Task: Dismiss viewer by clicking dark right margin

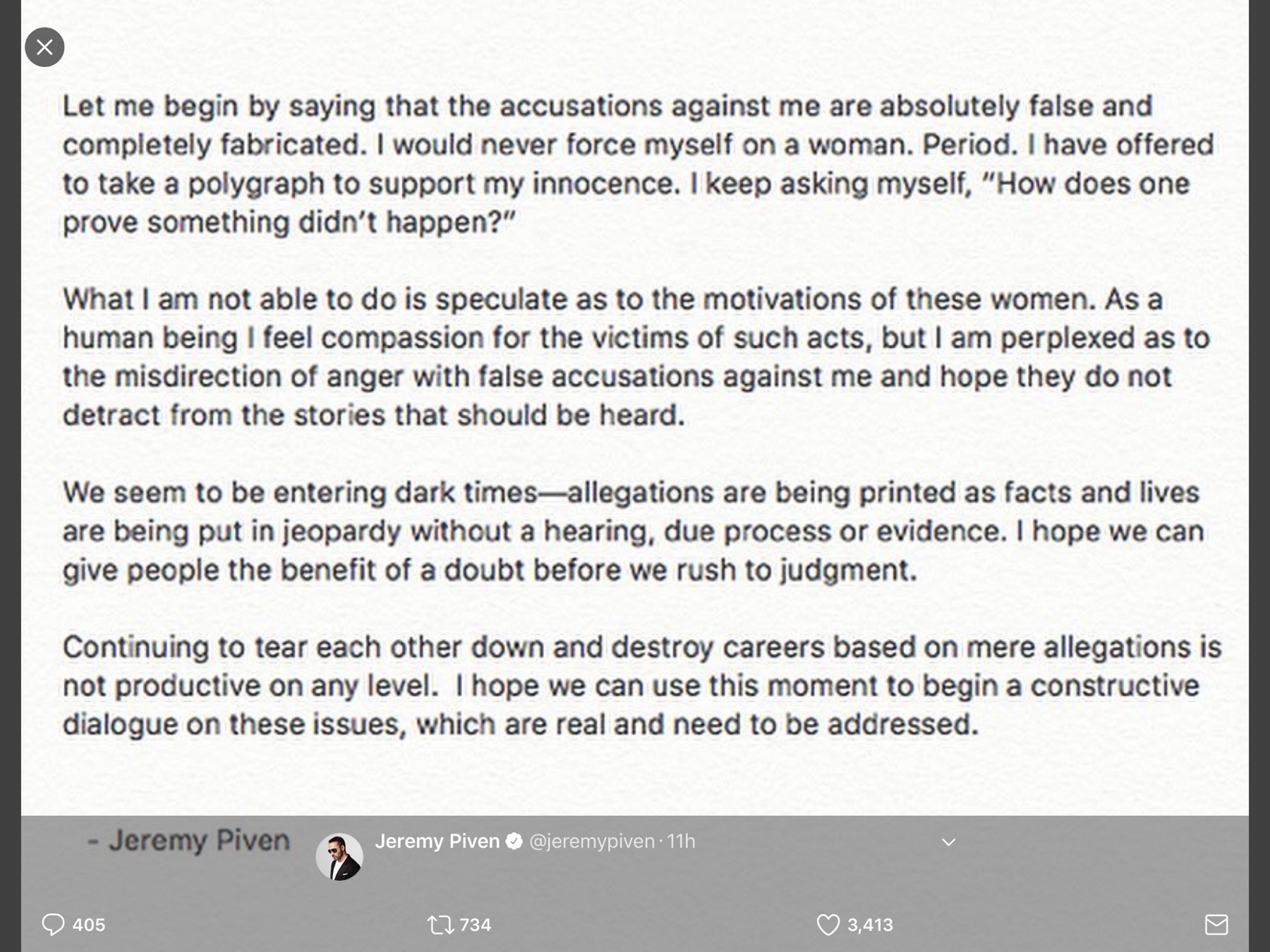Action: point(1259,476)
